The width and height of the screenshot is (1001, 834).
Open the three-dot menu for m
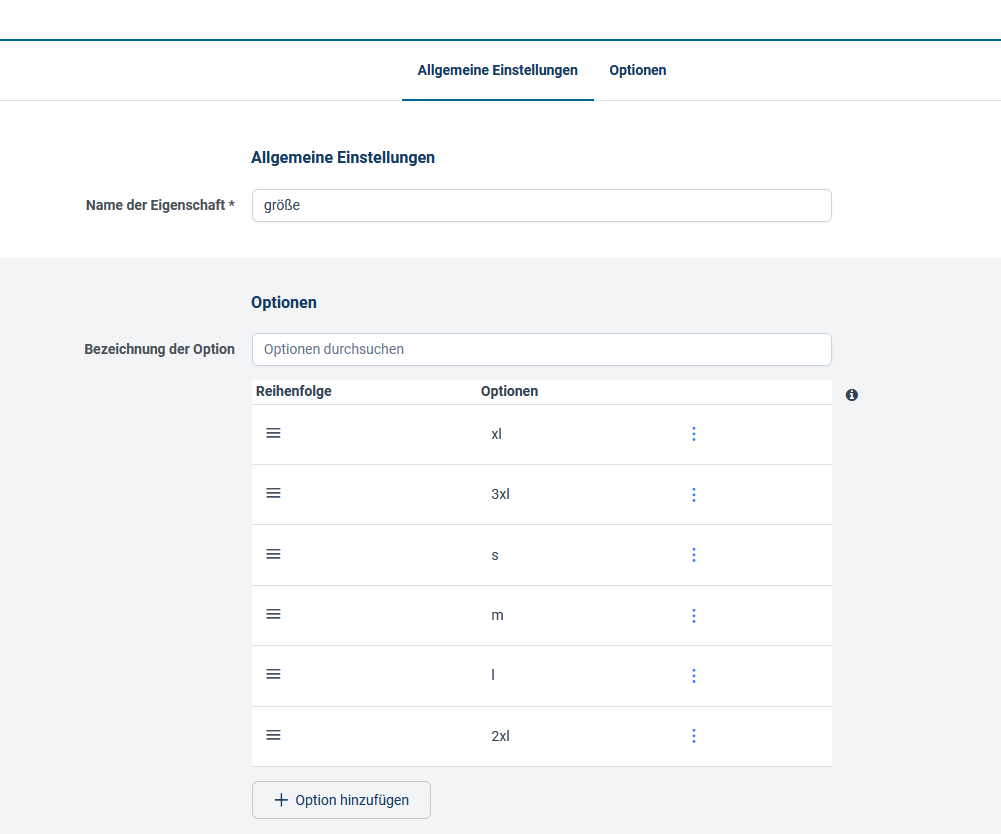pos(694,616)
